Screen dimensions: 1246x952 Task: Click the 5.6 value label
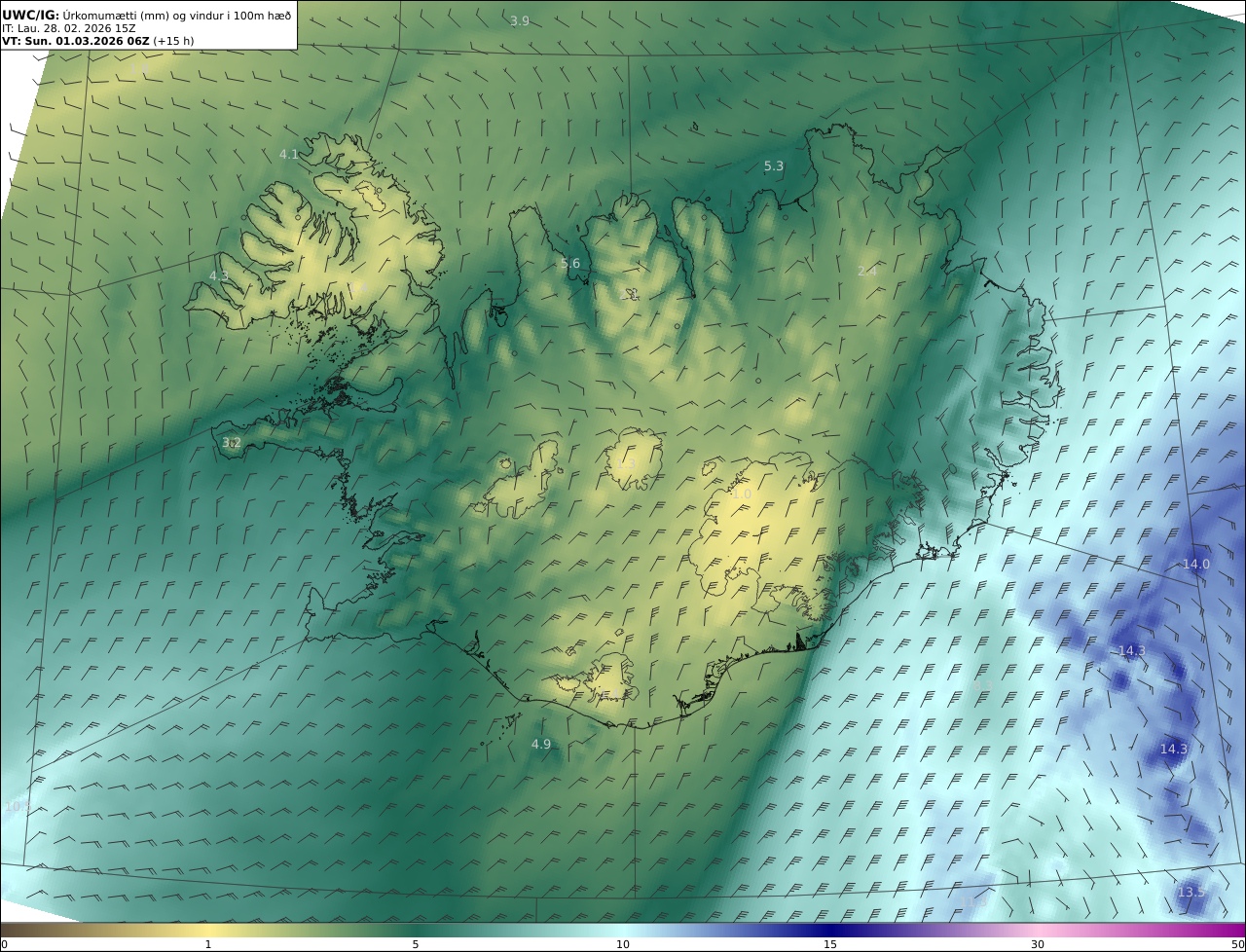(570, 264)
